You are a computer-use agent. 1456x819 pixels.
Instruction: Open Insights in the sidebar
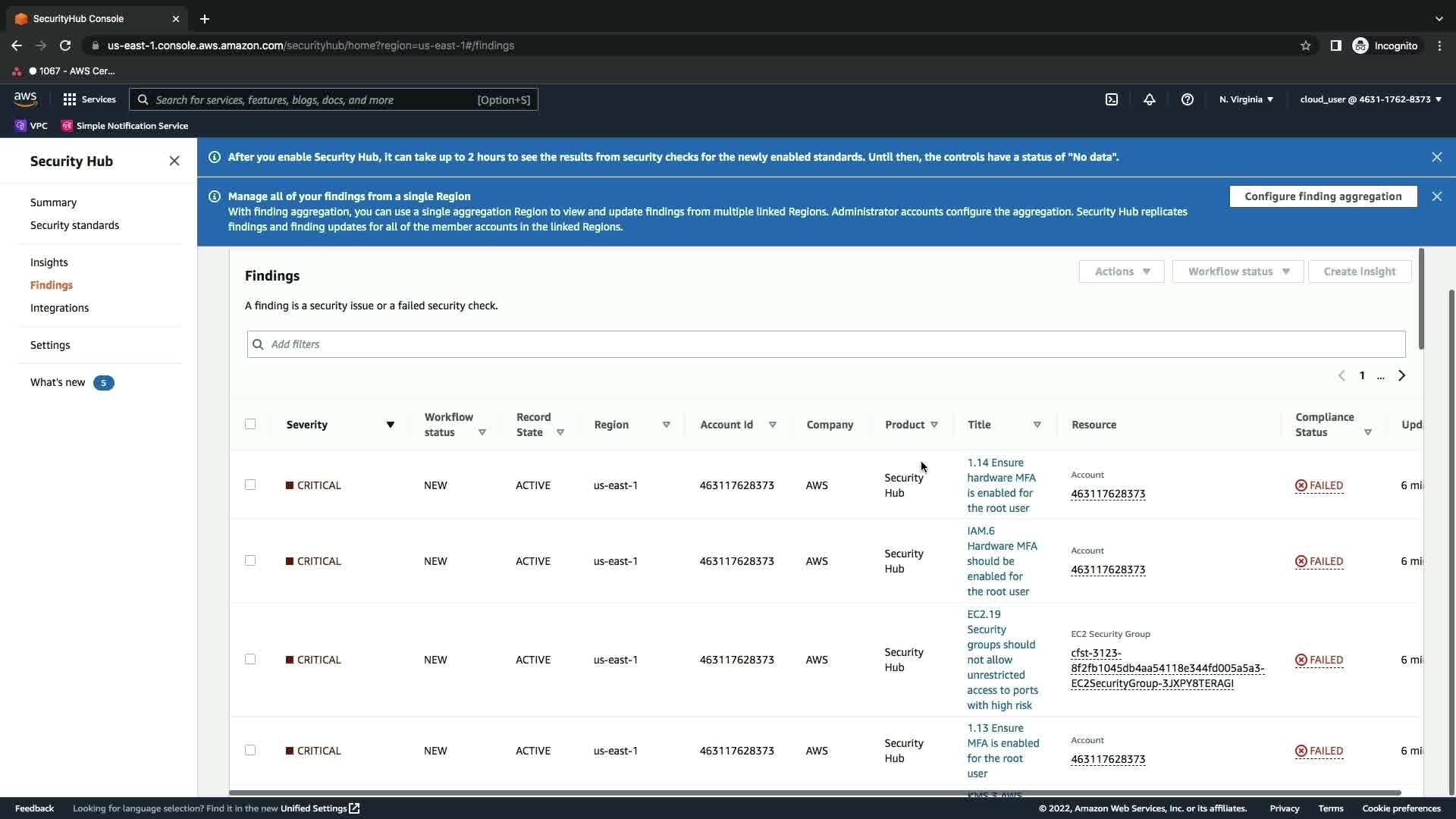click(49, 262)
